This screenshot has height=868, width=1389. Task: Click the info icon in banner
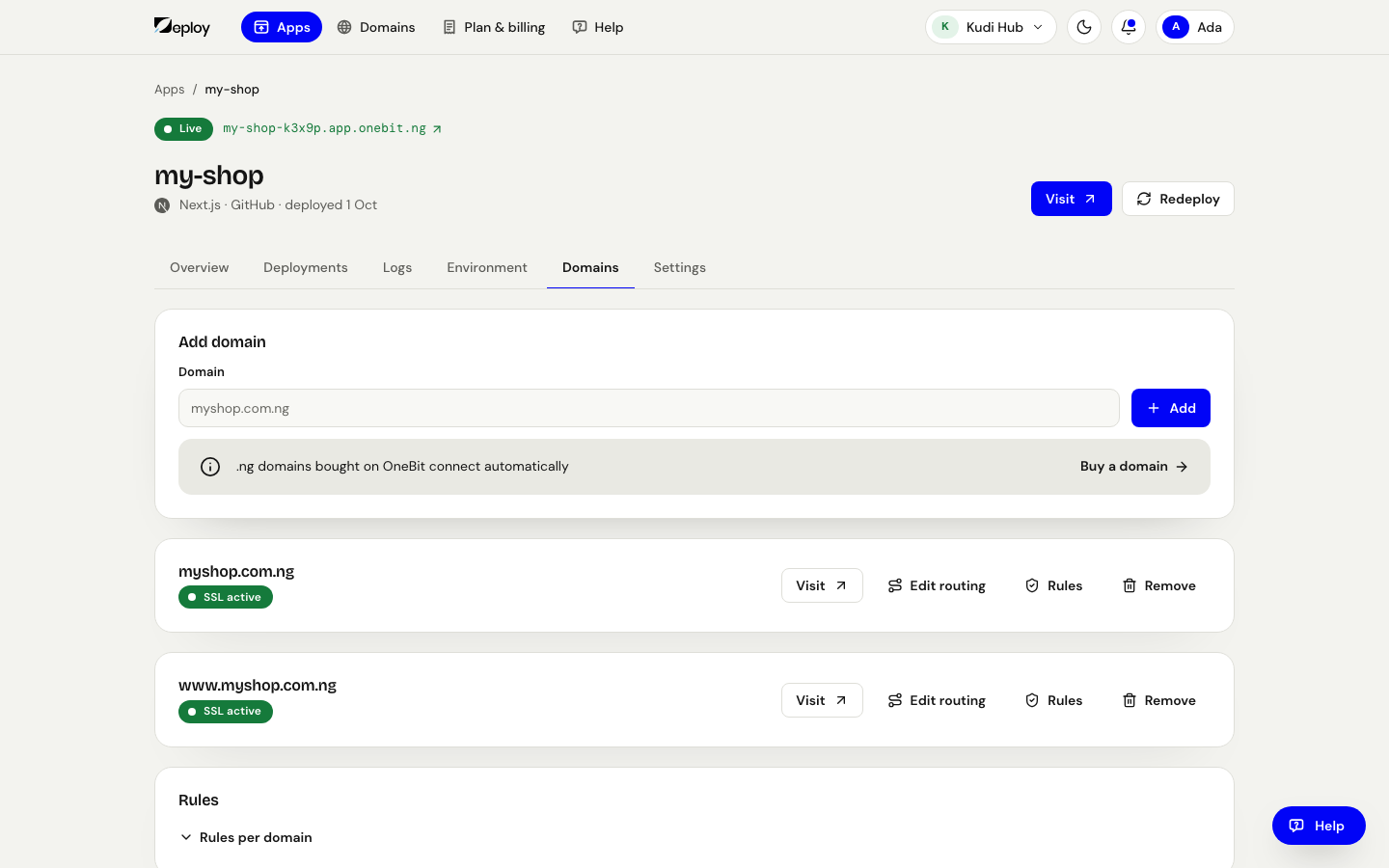[210, 467]
